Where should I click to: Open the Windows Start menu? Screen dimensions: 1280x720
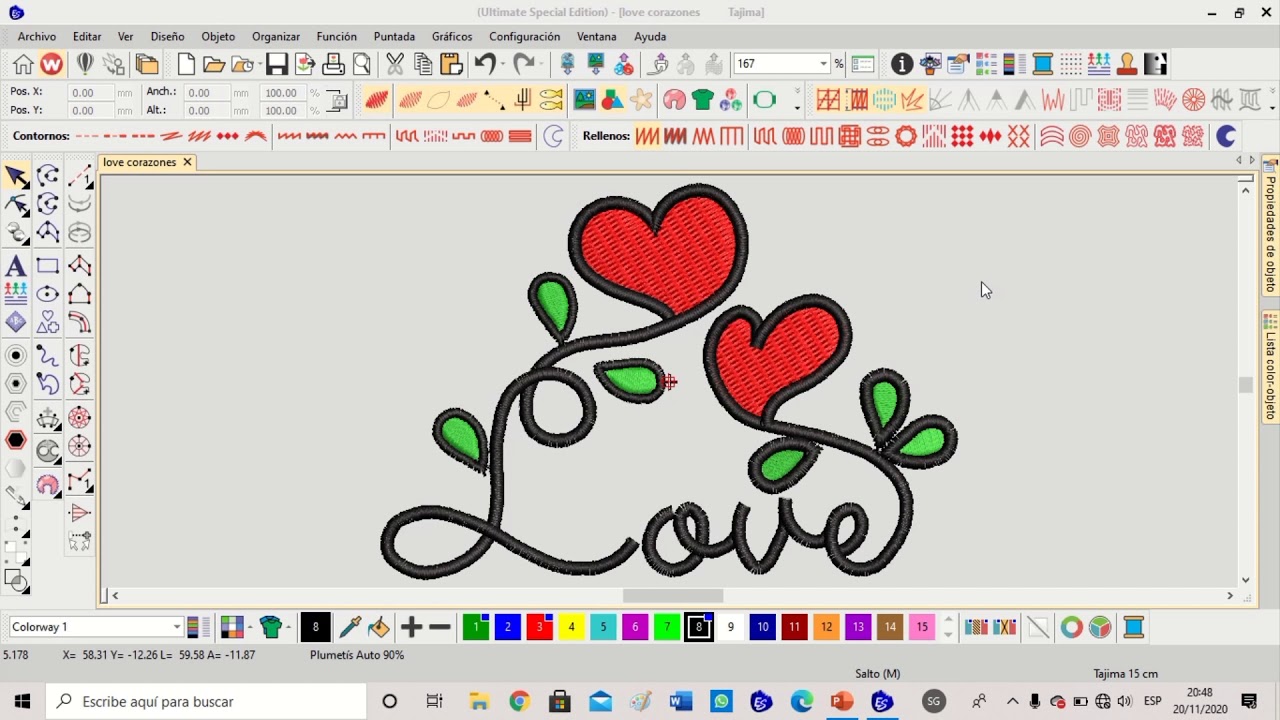(x=22, y=701)
